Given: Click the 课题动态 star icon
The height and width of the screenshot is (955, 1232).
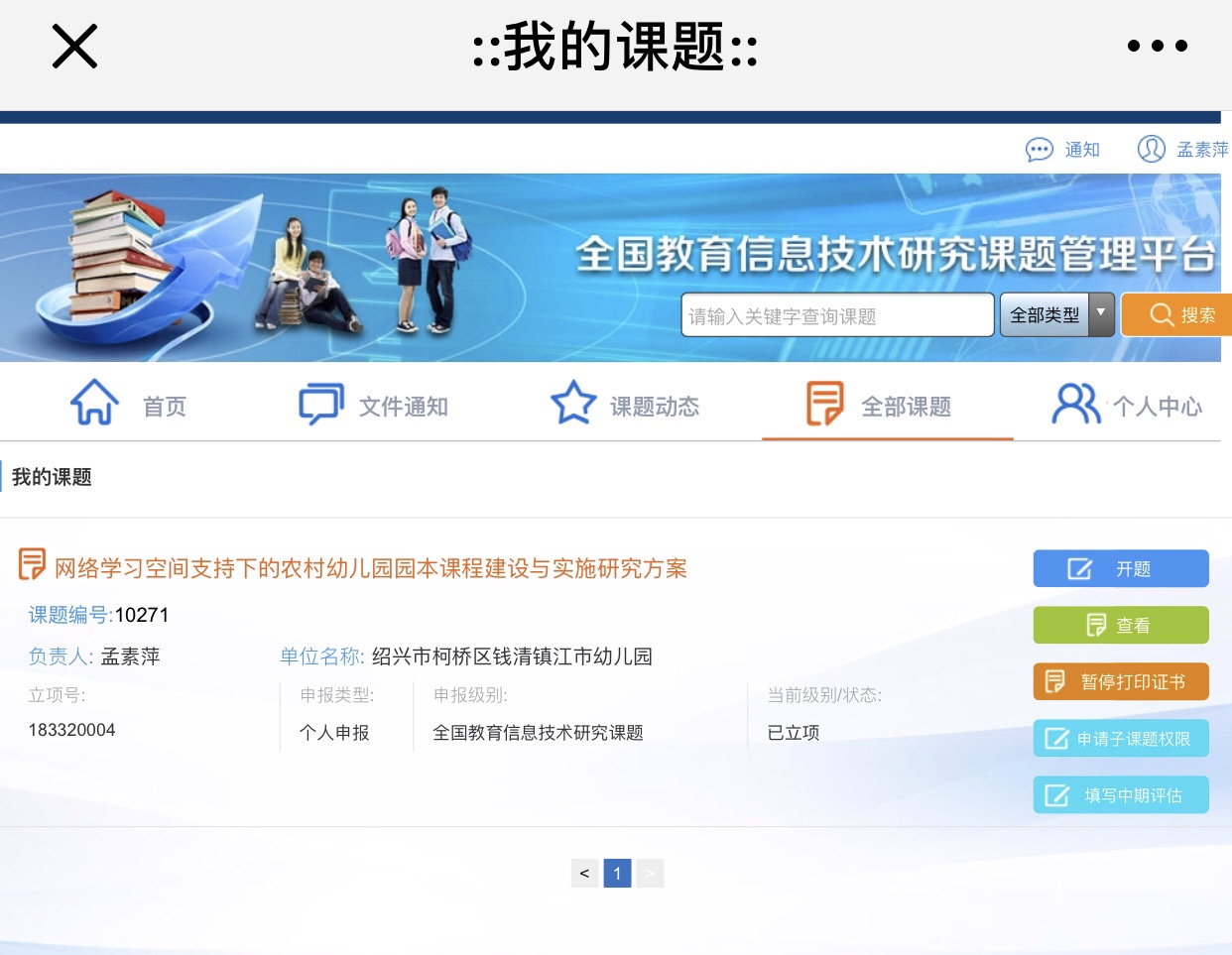Looking at the screenshot, I should click(x=573, y=402).
